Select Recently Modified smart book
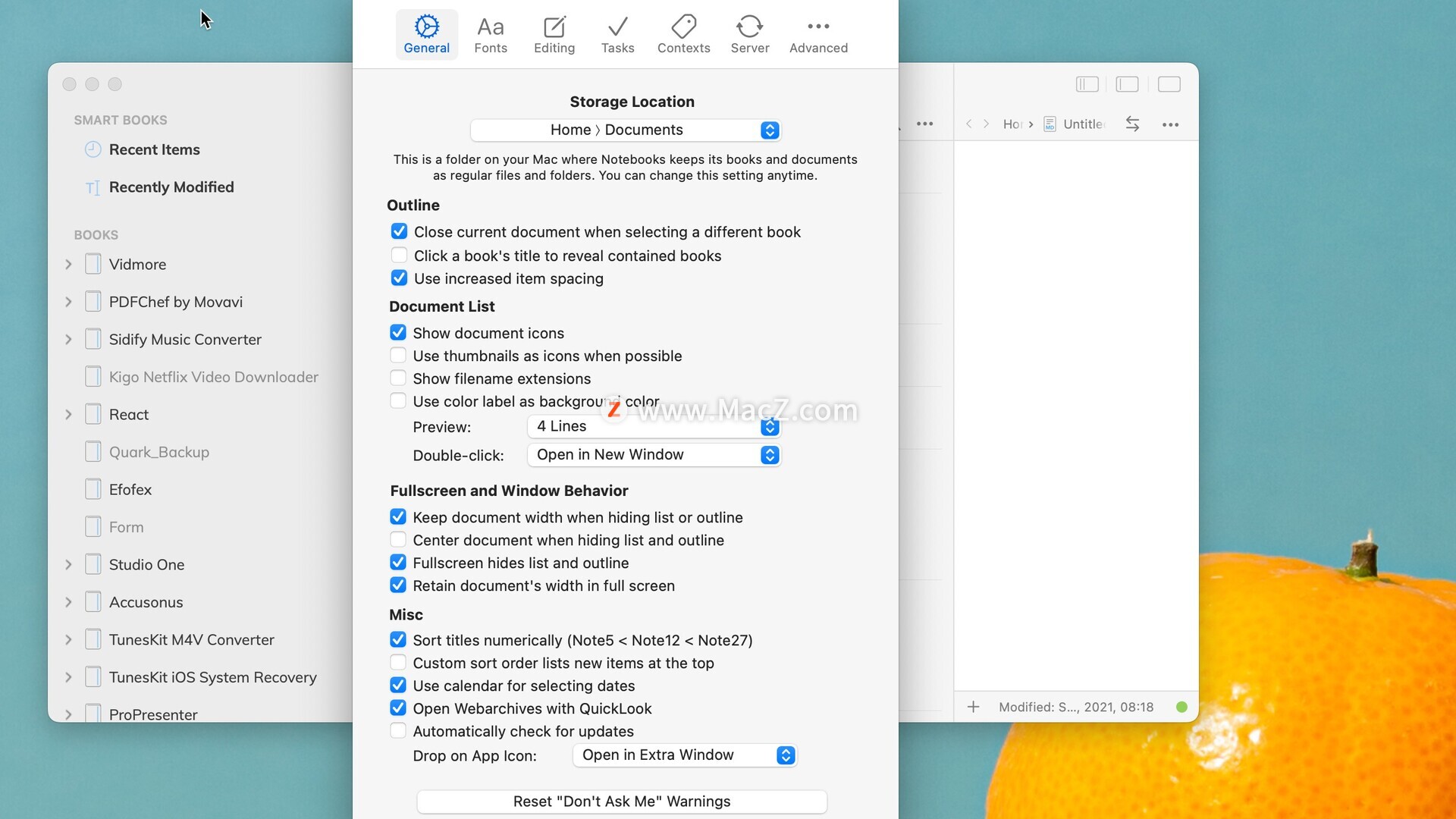 [x=171, y=187]
